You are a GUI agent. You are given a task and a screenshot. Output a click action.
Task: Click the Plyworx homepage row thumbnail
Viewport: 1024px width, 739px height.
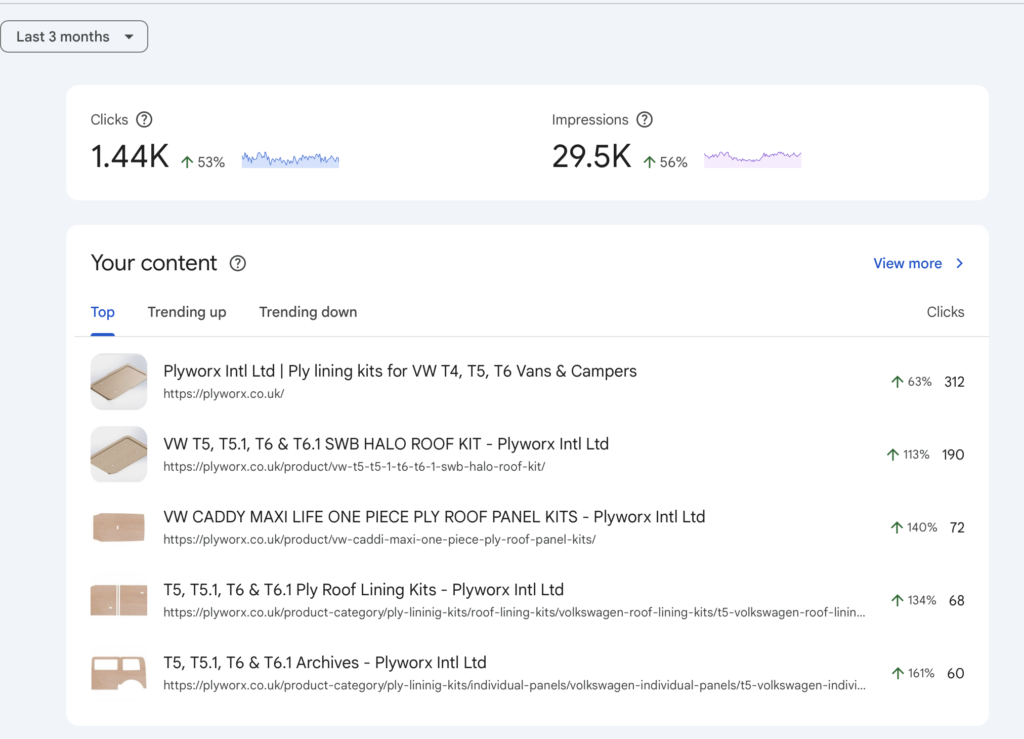click(119, 381)
